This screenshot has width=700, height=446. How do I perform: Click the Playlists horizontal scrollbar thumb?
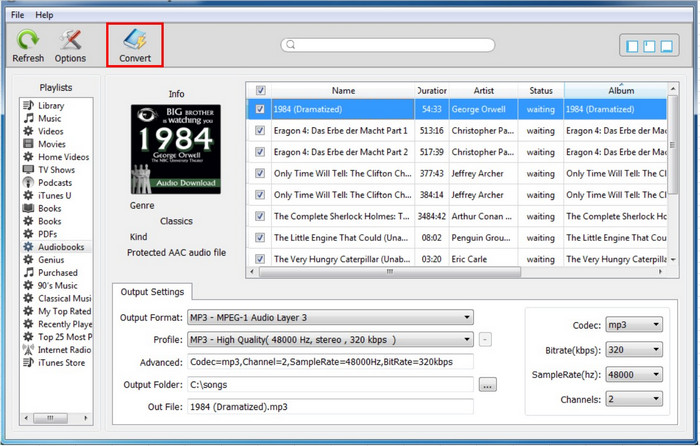50,418
